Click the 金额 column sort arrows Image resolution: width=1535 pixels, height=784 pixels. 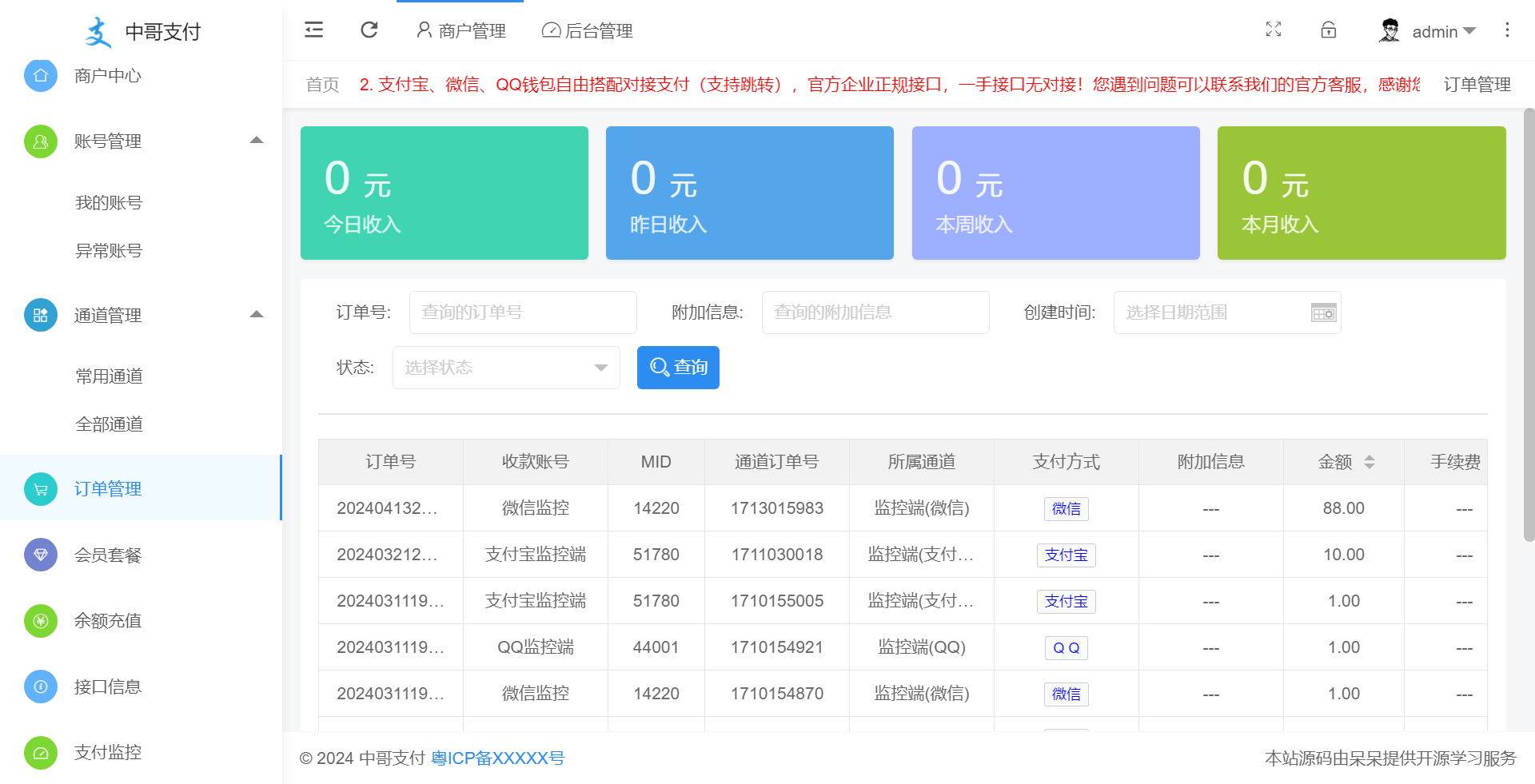pos(1369,462)
